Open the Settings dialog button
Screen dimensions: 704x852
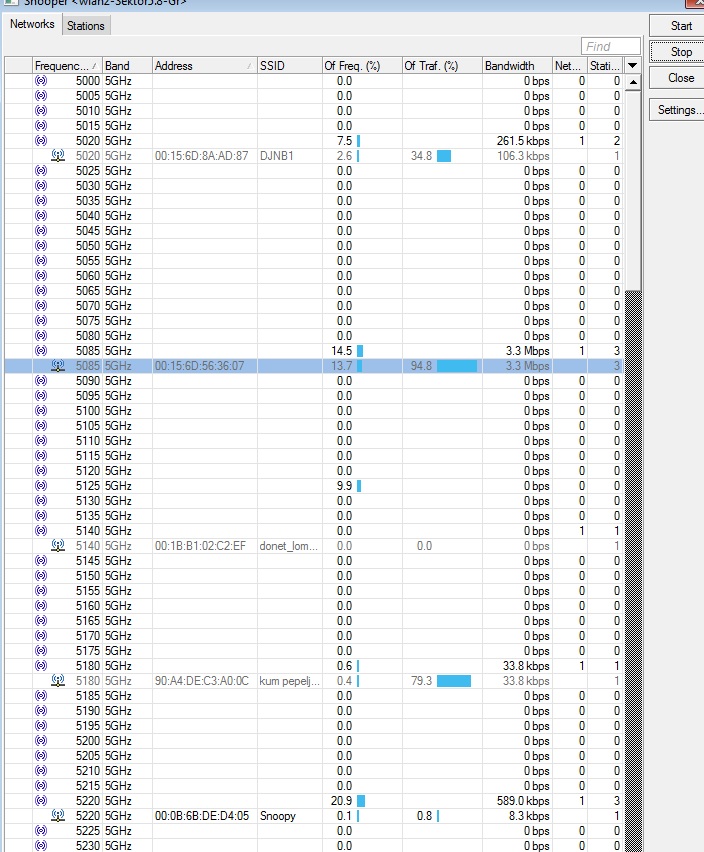coord(678,110)
